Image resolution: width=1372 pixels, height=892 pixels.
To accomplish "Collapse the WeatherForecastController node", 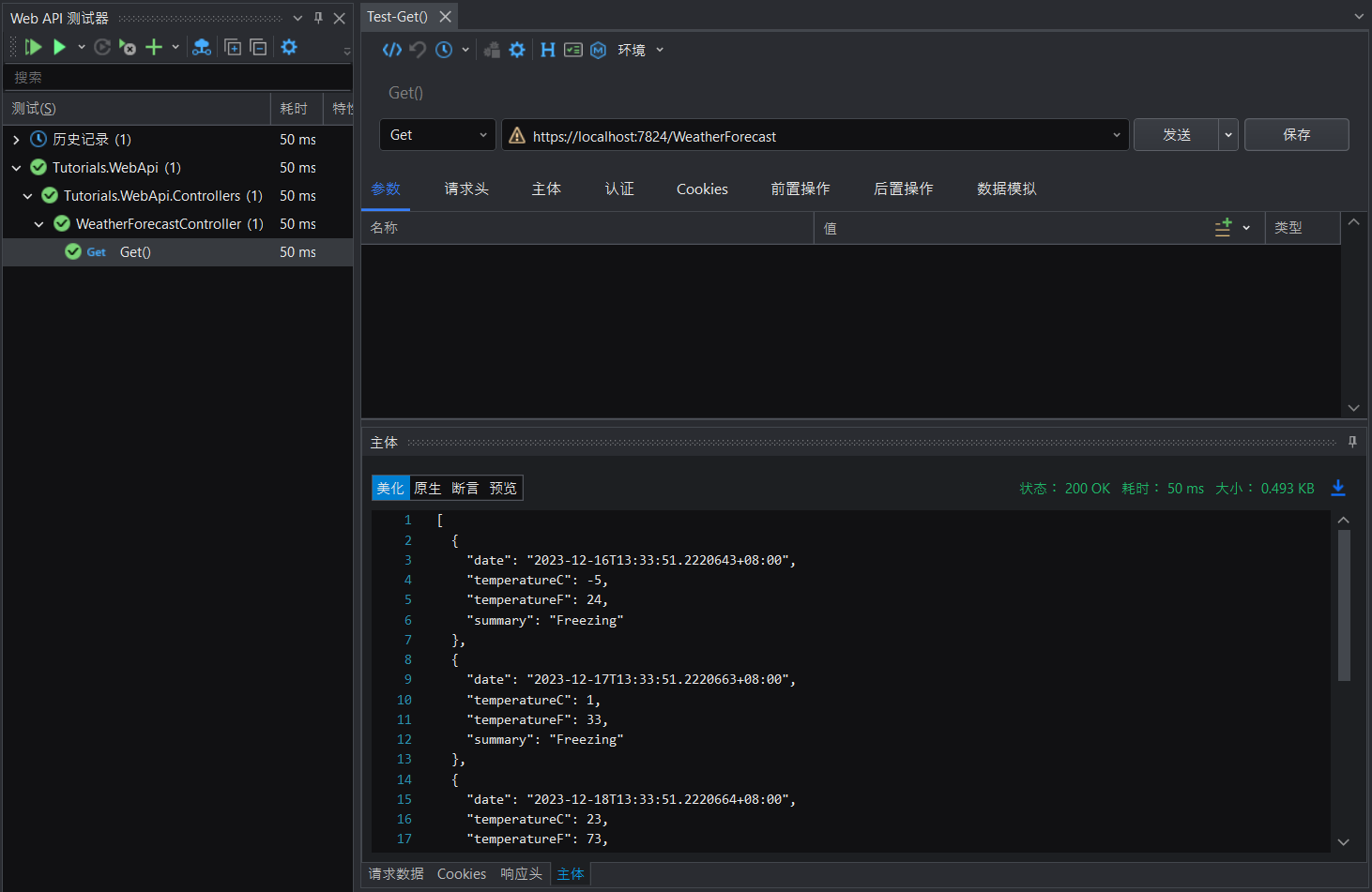I will click(x=38, y=224).
